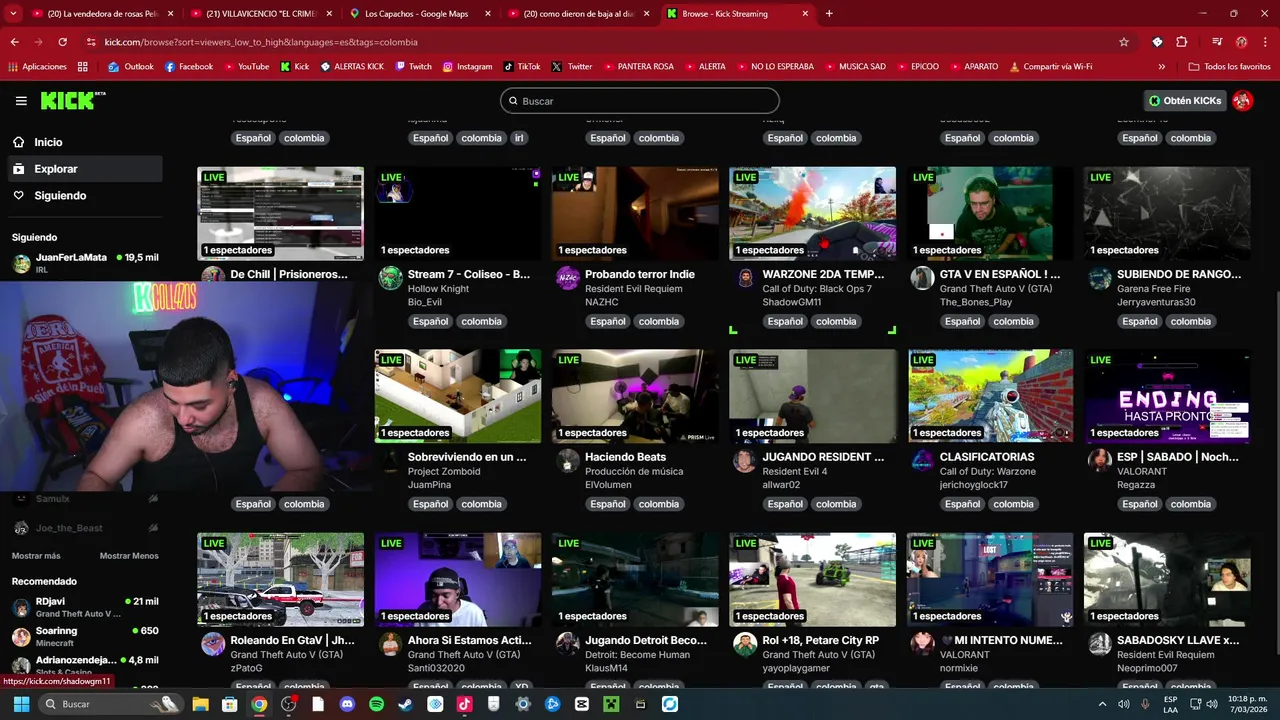
Task: Click the Resident Evil Requiem category under NAZHC
Action: click(x=634, y=289)
